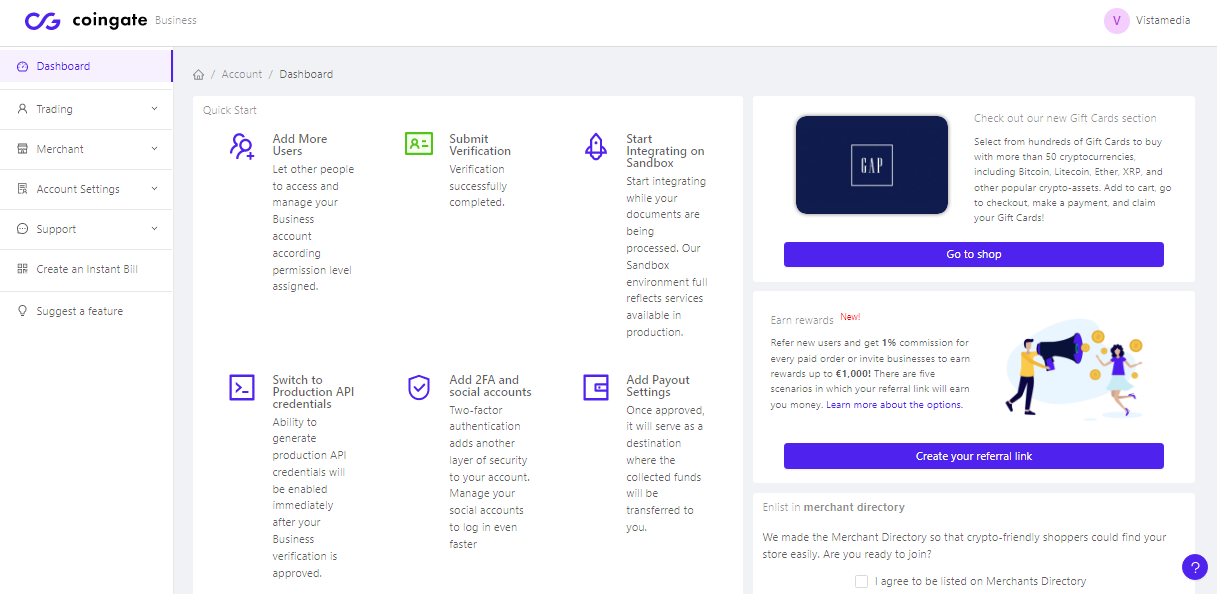
Task: Expand the Support menu chevron
Action: (x=155, y=229)
